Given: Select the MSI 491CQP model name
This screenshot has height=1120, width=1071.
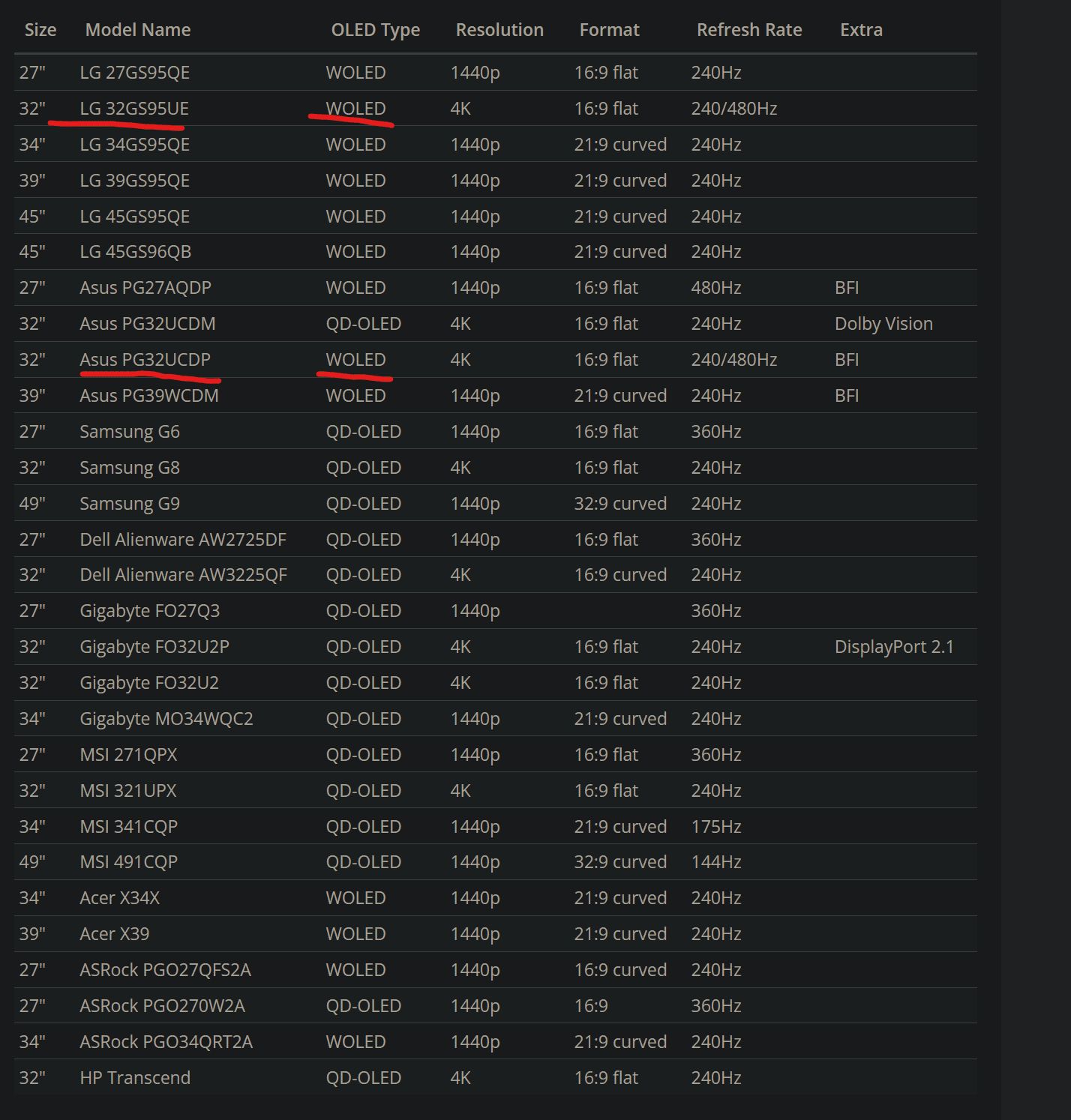Looking at the screenshot, I should tap(129, 862).
